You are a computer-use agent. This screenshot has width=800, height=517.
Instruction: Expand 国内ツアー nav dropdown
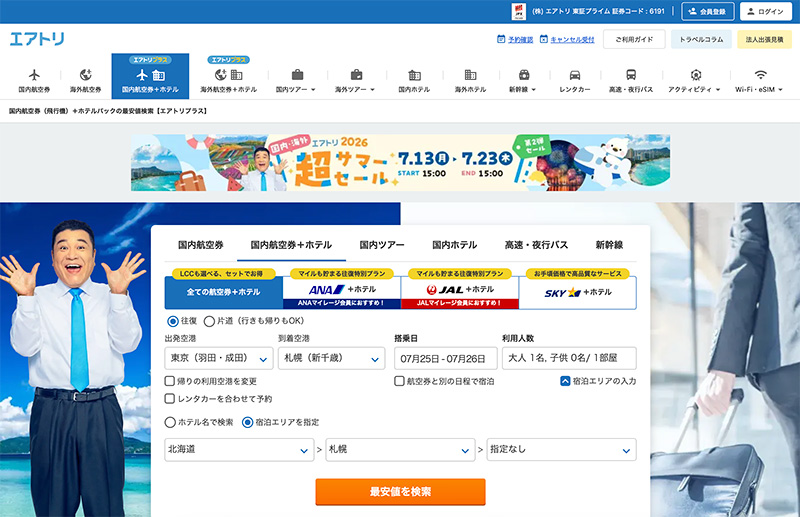tap(295, 89)
